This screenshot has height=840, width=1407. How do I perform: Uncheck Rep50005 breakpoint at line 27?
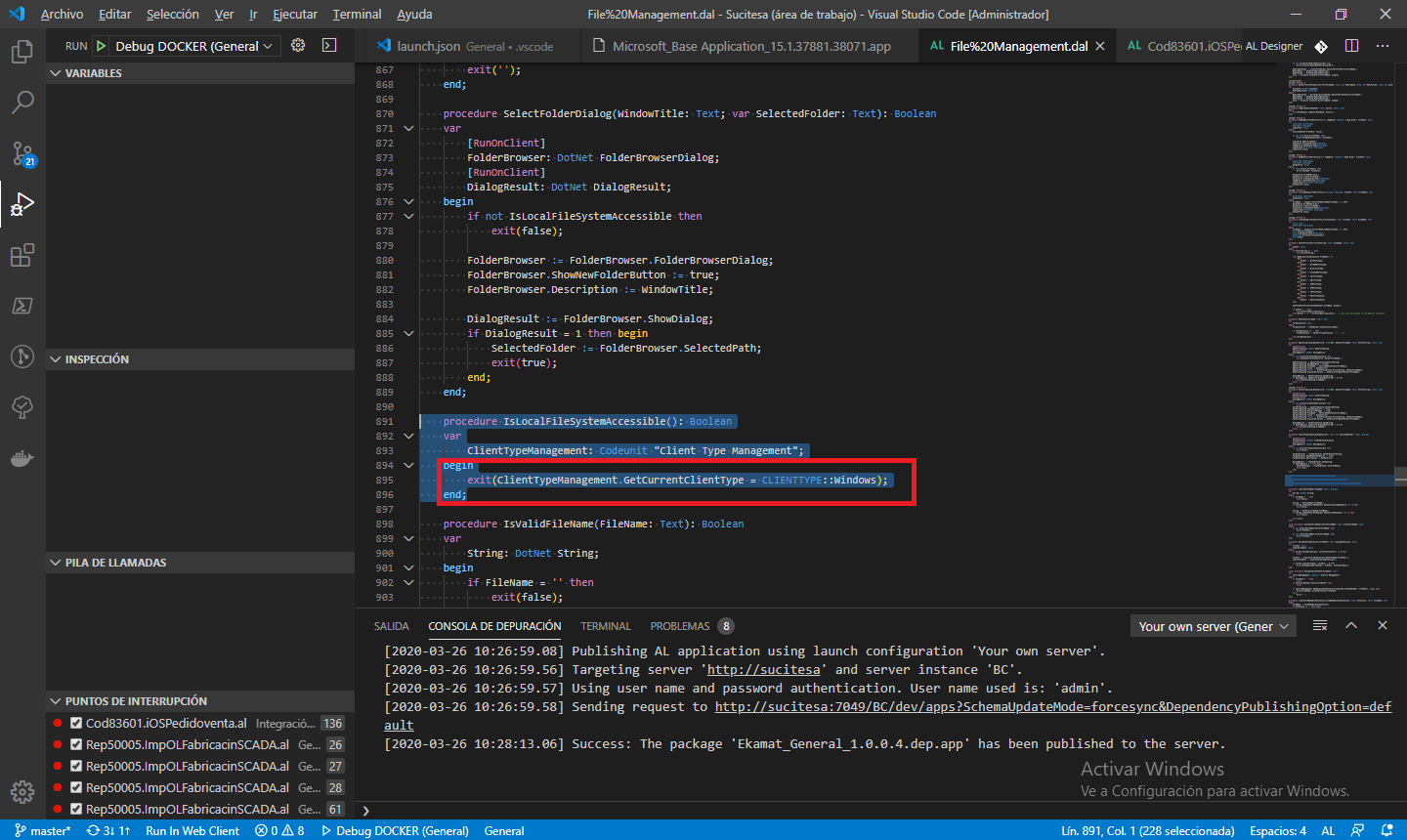coord(76,766)
